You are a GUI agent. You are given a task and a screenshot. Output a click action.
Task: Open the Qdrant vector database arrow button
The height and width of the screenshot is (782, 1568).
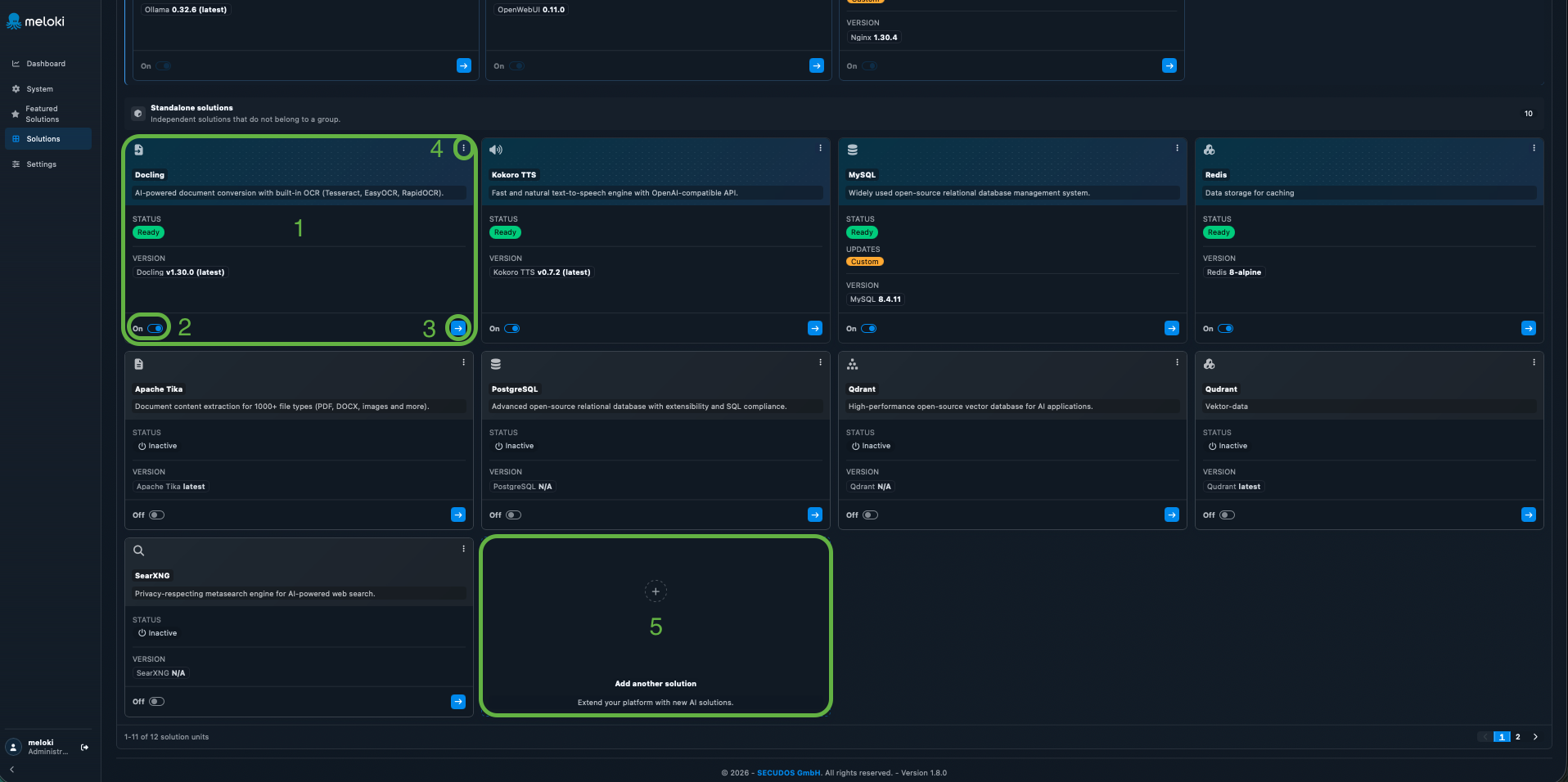1172,515
